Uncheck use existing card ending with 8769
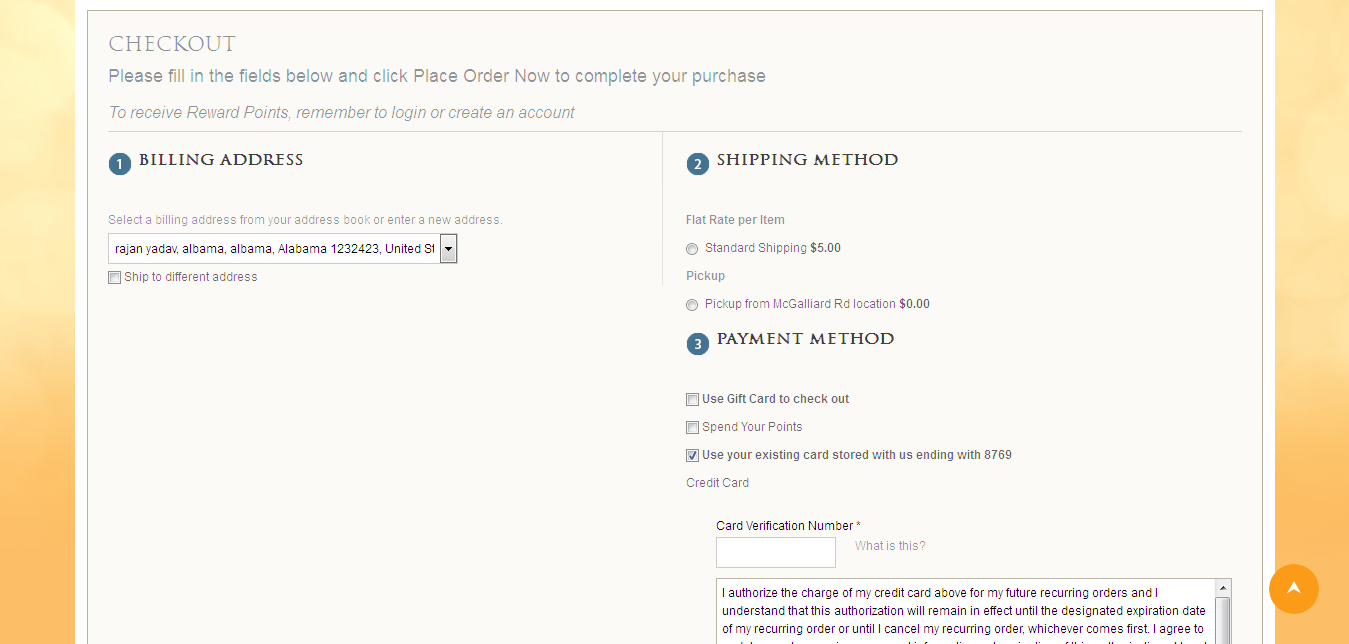This screenshot has width=1349, height=644. 692,456
